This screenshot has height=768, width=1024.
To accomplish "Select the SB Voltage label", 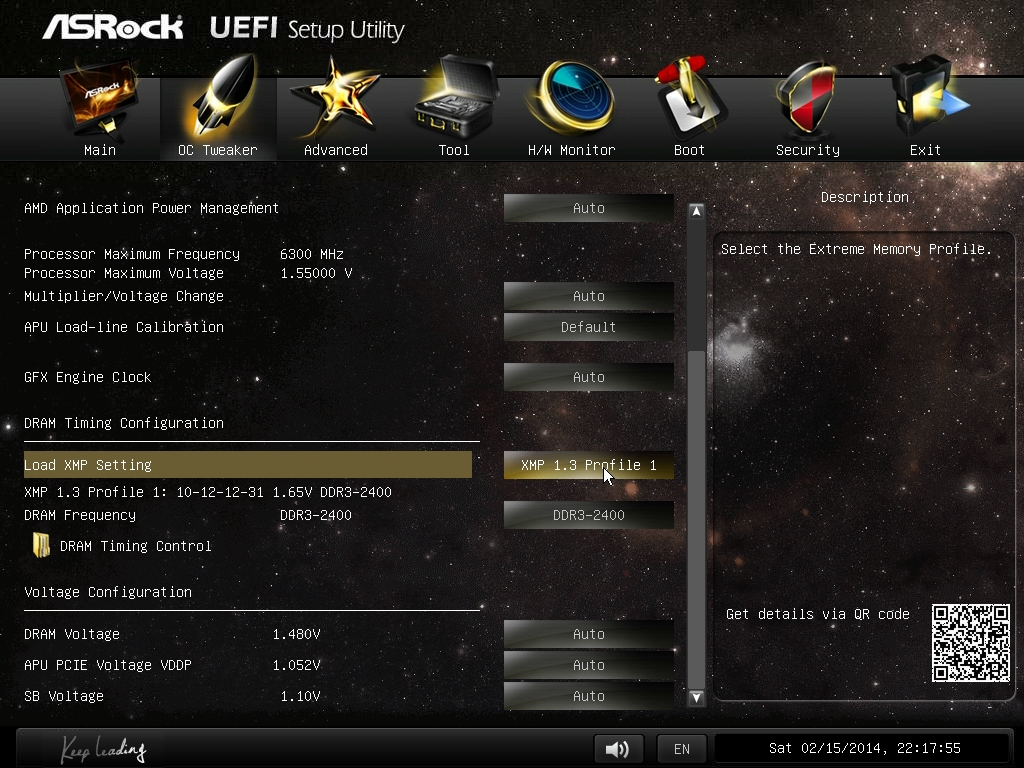I will [64, 696].
